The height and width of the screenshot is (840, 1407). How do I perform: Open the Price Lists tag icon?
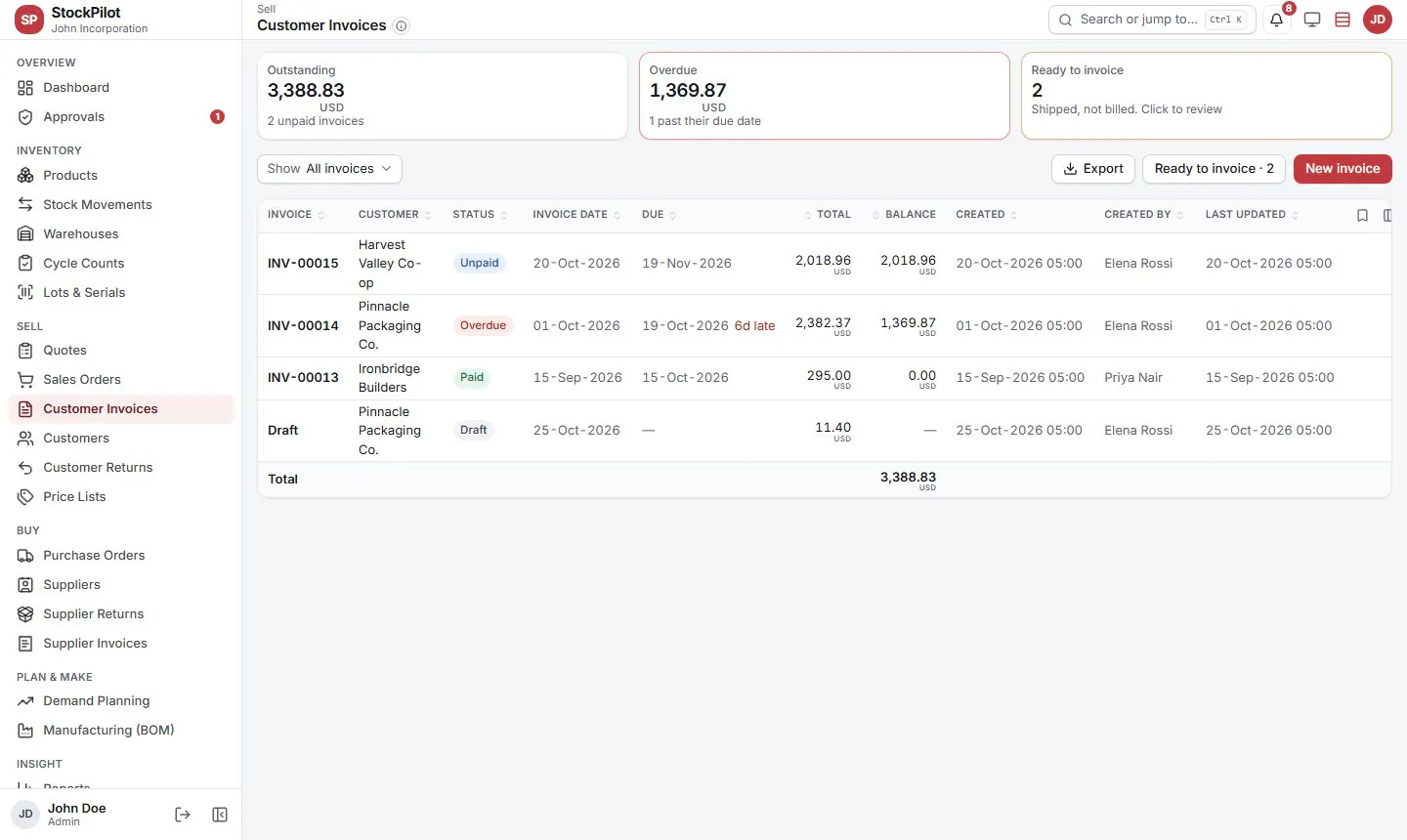[25, 497]
